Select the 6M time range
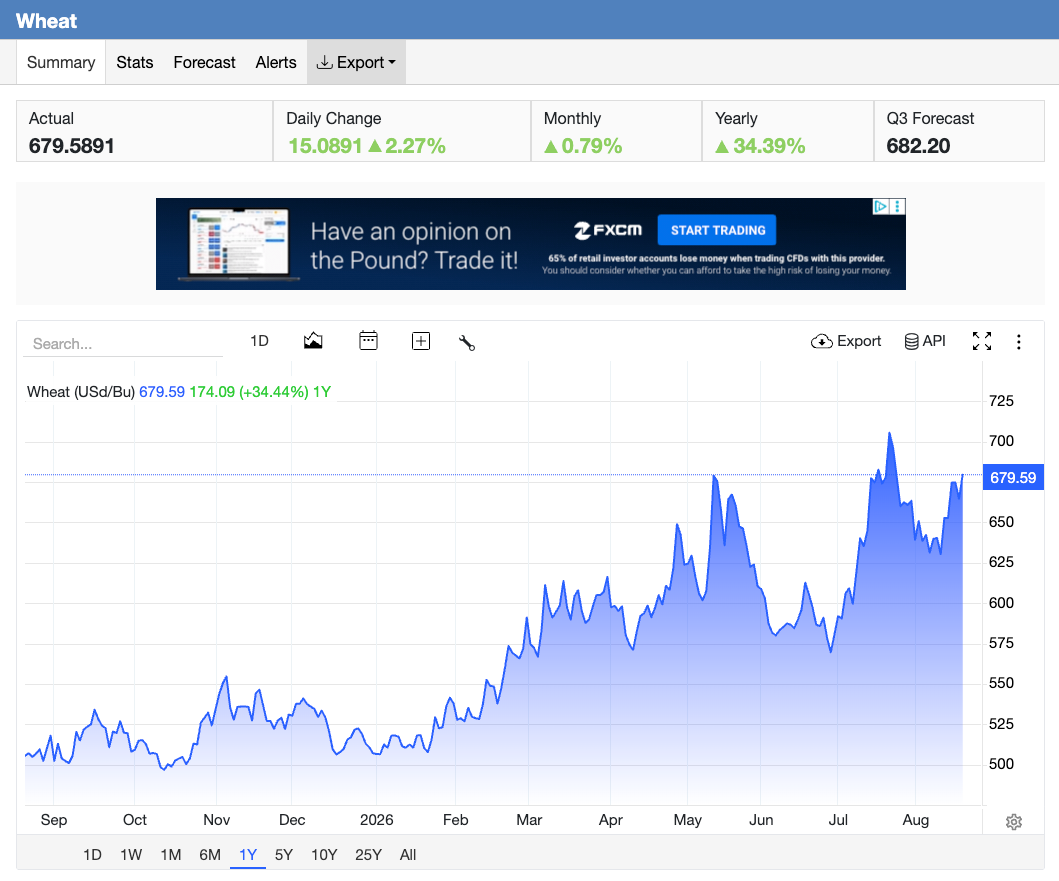Image resolution: width=1059 pixels, height=881 pixels. click(x=209, y=855)
